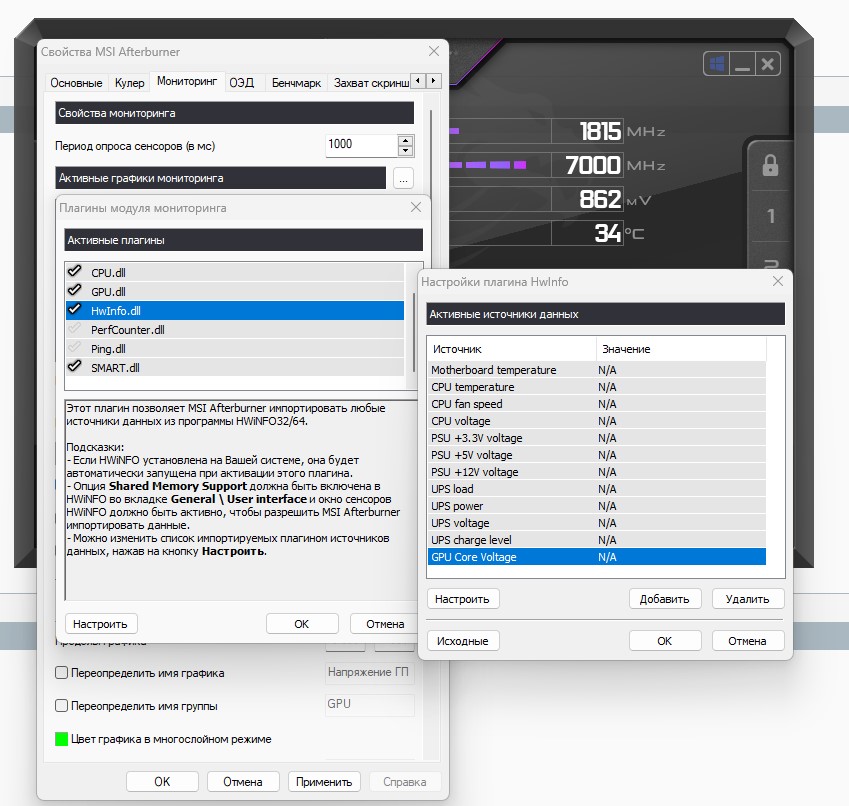The image size is (849, 806).
Task: Check 'Переопределить имя графика' checkbox
Action: tap(62, 673)
